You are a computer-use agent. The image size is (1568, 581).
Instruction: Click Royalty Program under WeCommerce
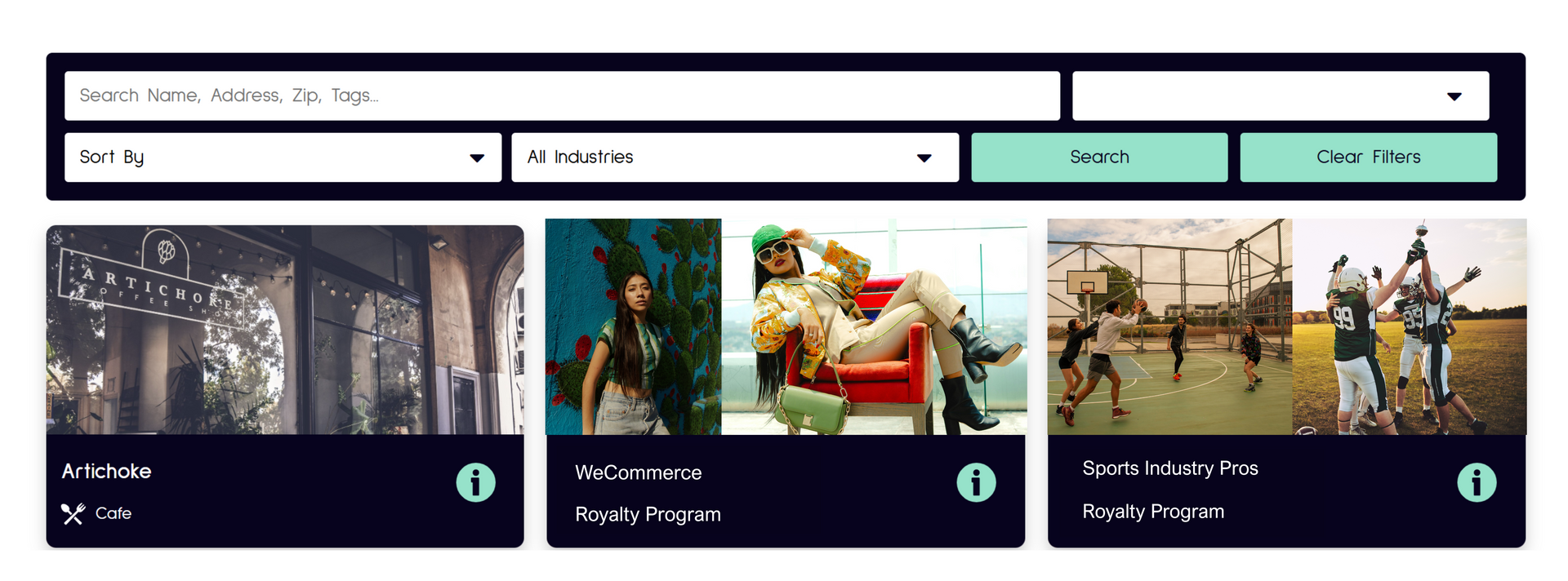pos(648,515)
